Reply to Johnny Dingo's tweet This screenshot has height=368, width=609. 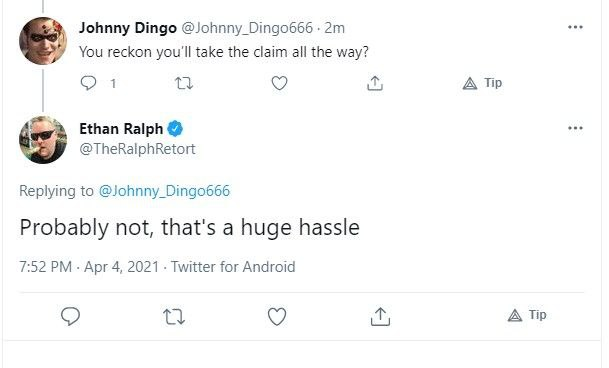89,83
